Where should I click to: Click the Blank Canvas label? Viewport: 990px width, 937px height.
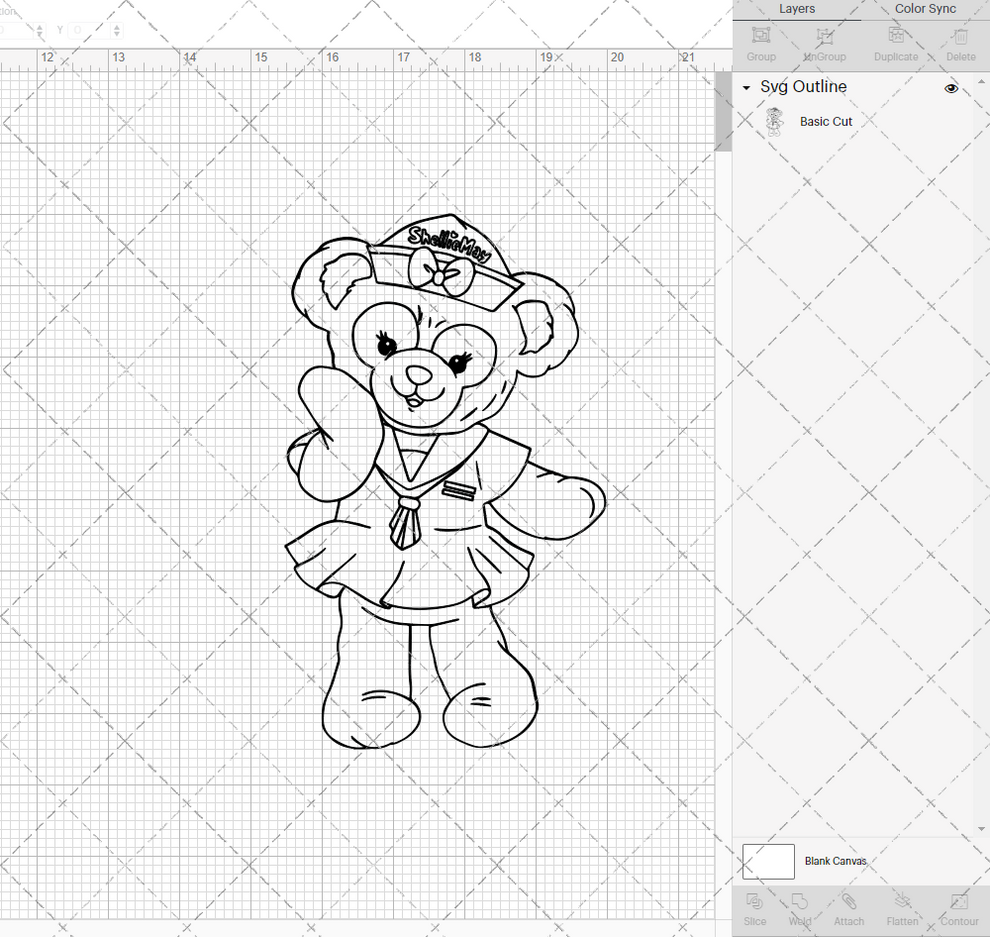(x=837, y=861)
